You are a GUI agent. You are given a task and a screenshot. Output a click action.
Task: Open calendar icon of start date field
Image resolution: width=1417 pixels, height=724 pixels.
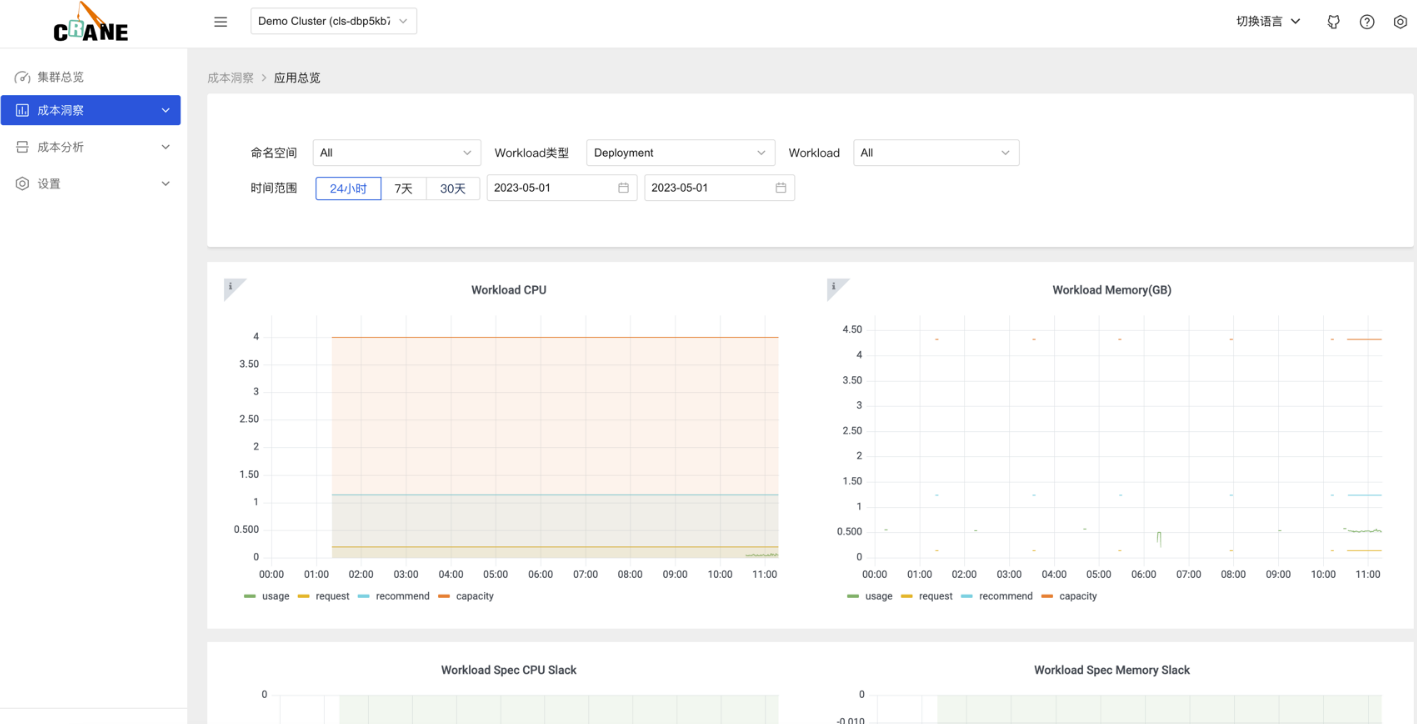click(x=623, y=188)
